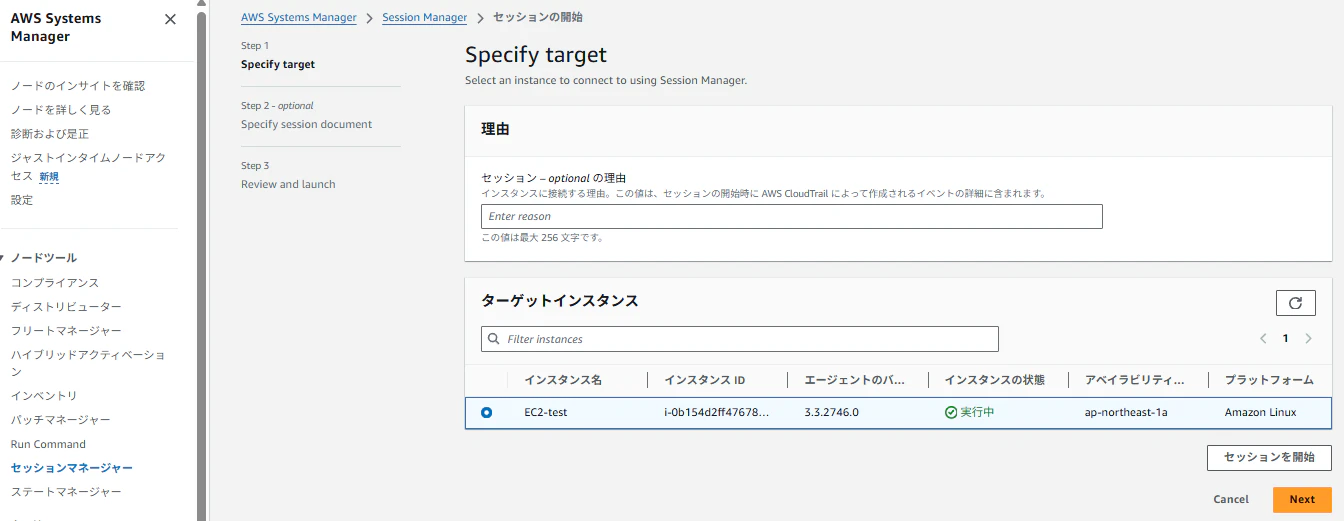Click the Filter instances search field

740,339
